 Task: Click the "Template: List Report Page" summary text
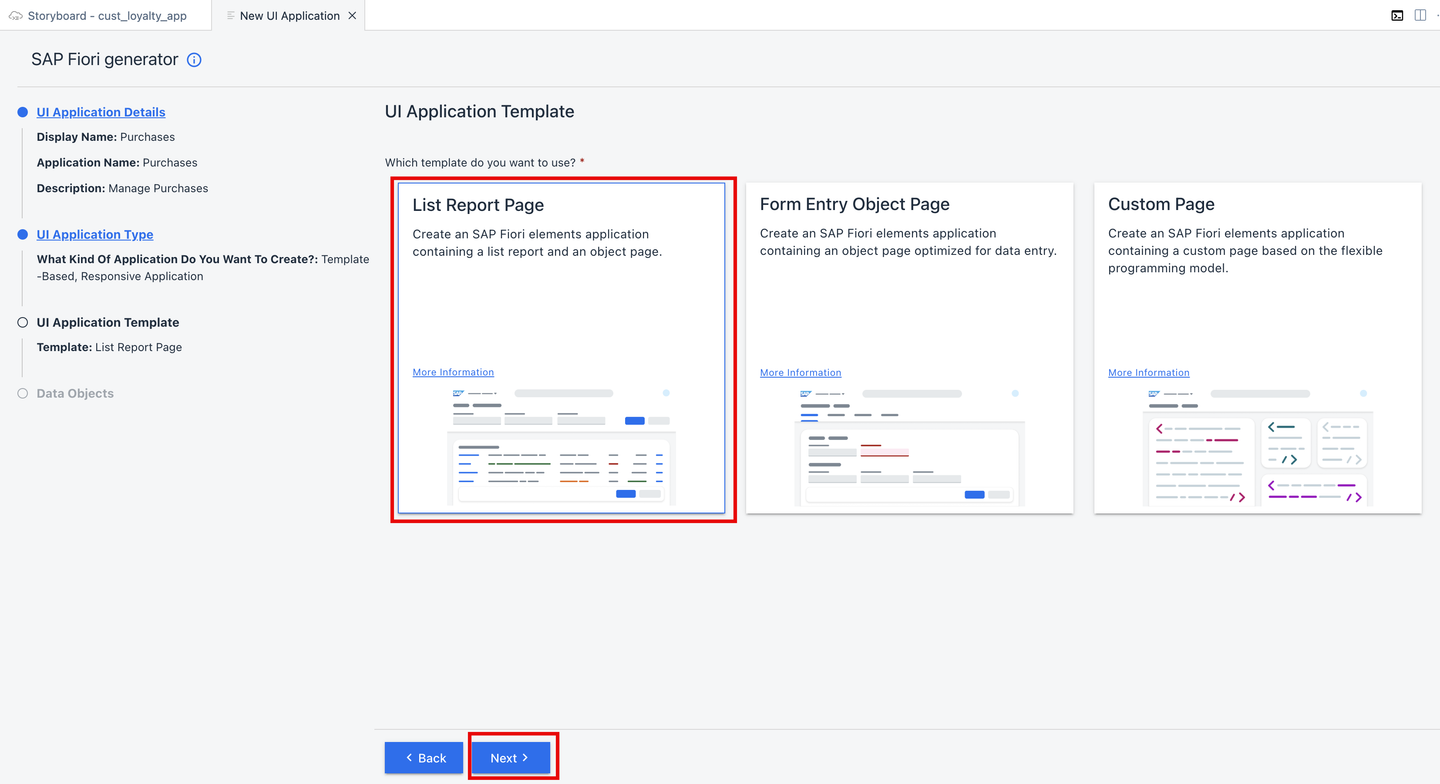[x=110, y=347]
